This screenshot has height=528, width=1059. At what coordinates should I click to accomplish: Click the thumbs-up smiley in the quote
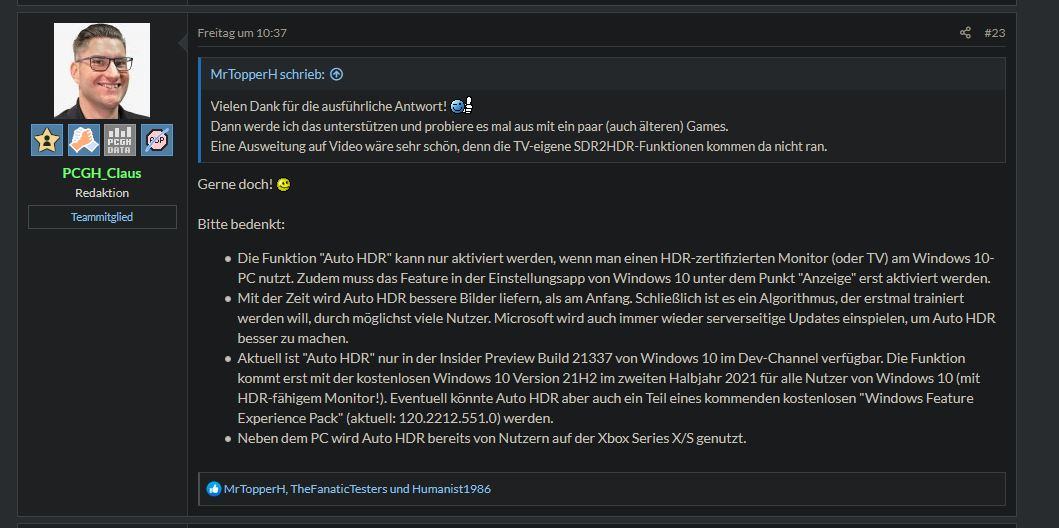coord(461,106)
